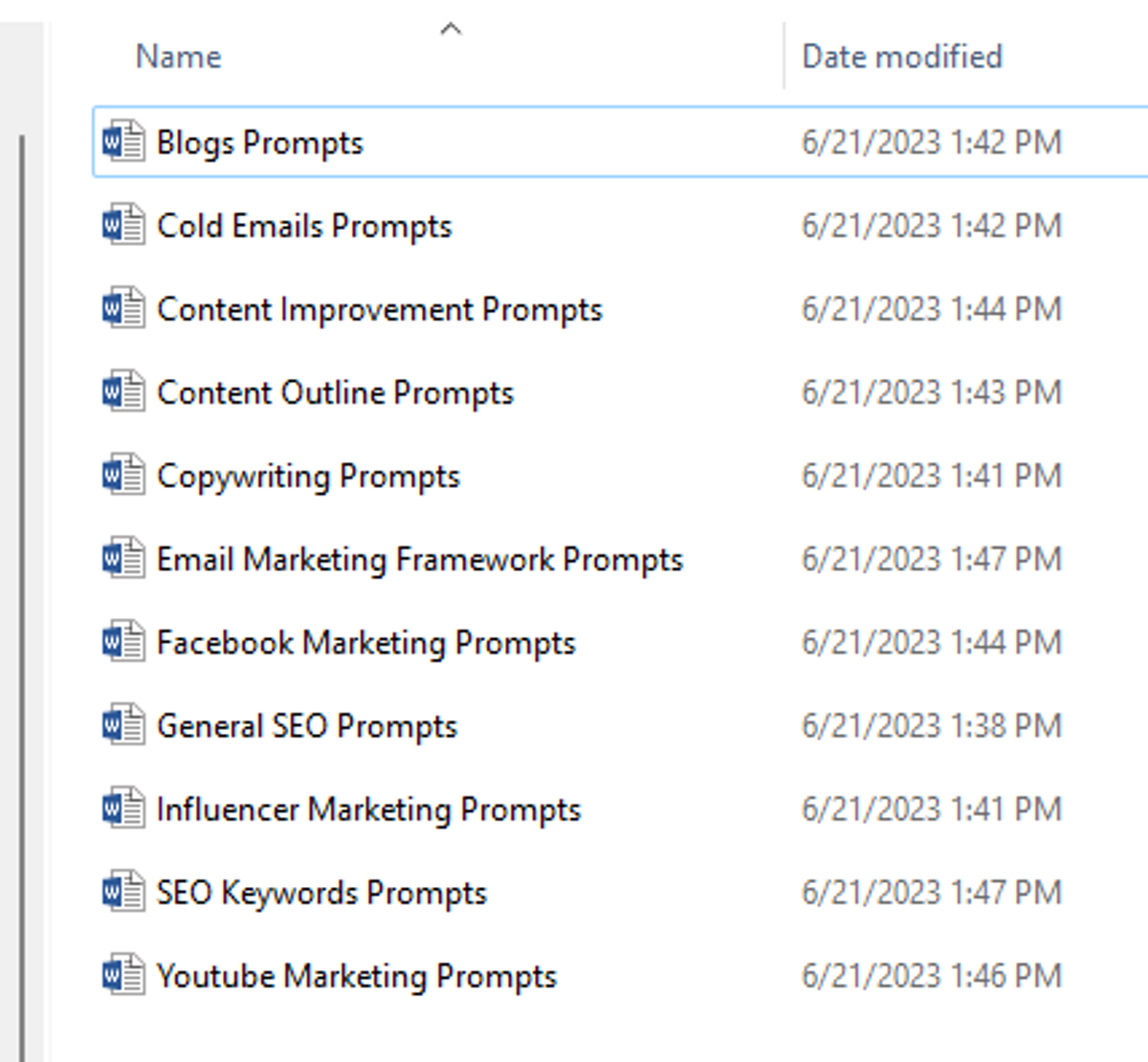Click the Content Improvement Prompts file icon

pyautogui.click(x=123, y=309)
